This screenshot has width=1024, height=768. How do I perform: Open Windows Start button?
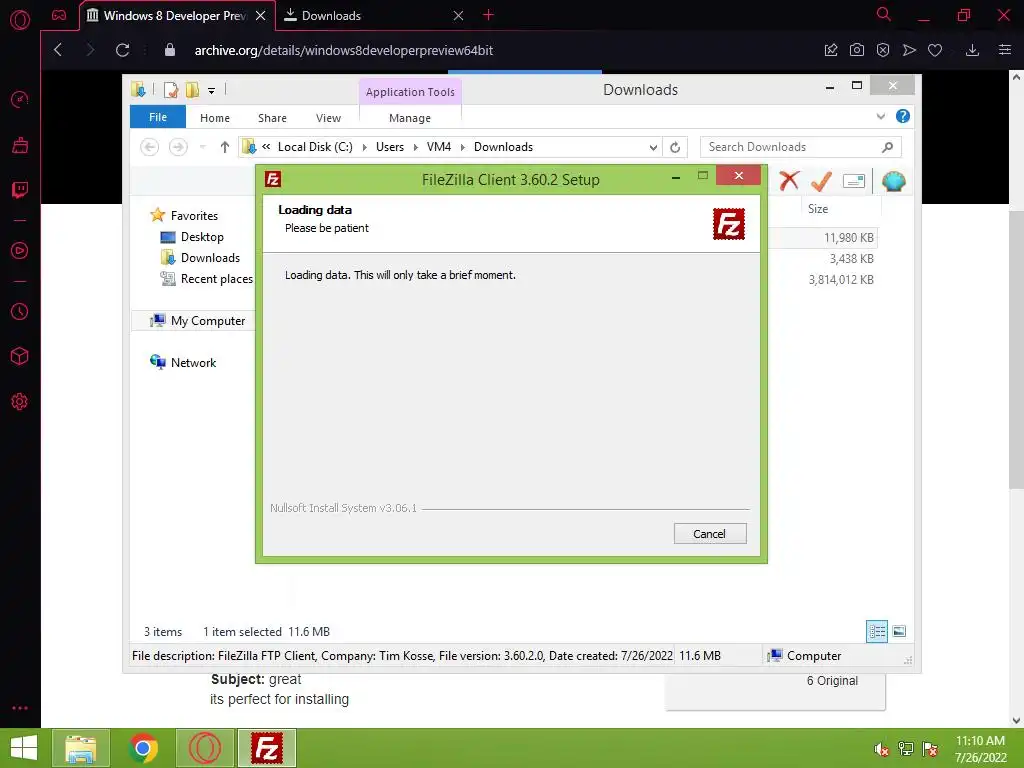[x=24, y=748]
